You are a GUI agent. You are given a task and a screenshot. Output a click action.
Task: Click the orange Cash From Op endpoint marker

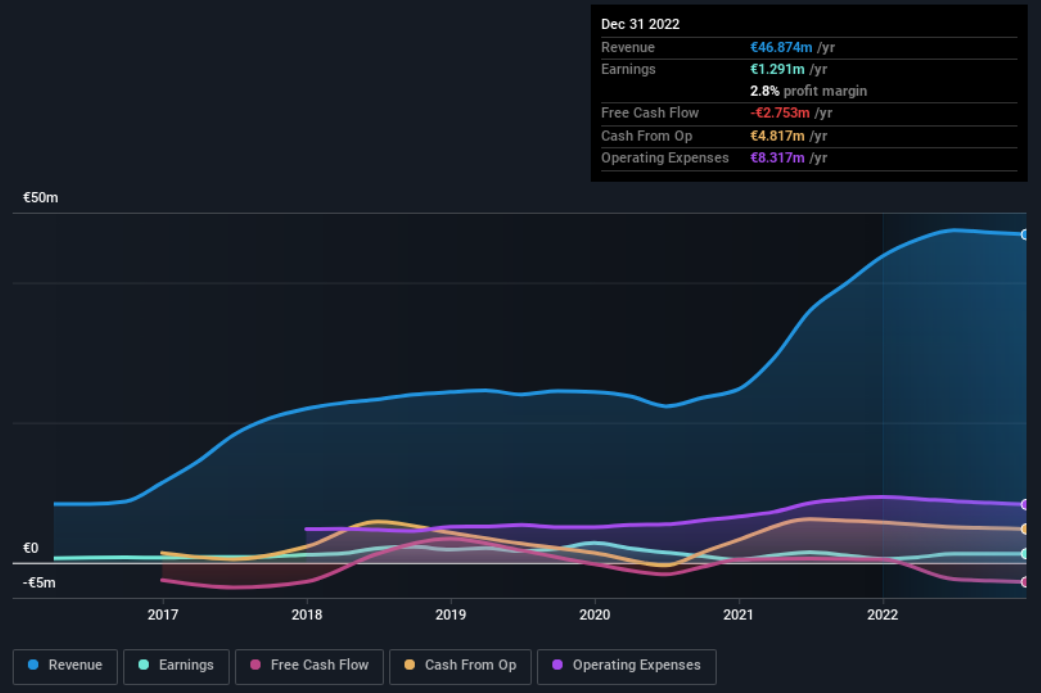pyautogui.click(x=1024, y=529)
